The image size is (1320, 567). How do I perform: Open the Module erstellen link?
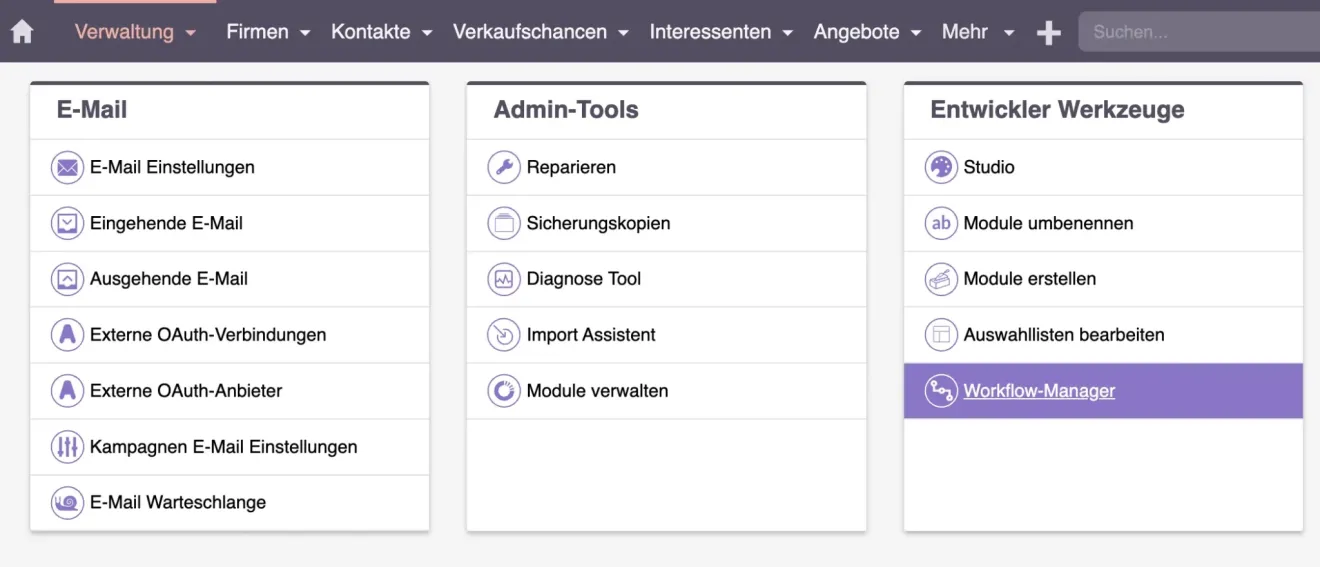point(1030,279)
